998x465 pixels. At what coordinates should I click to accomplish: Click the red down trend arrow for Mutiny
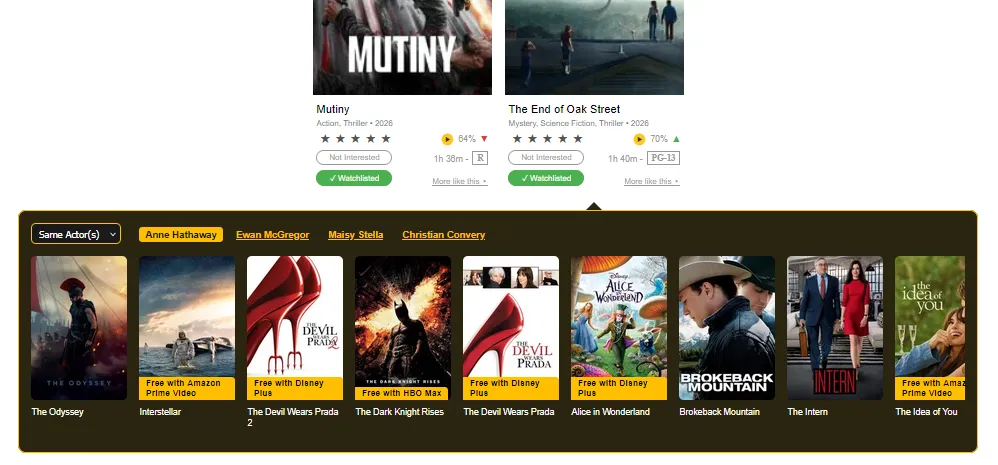(x=484, y=139)
